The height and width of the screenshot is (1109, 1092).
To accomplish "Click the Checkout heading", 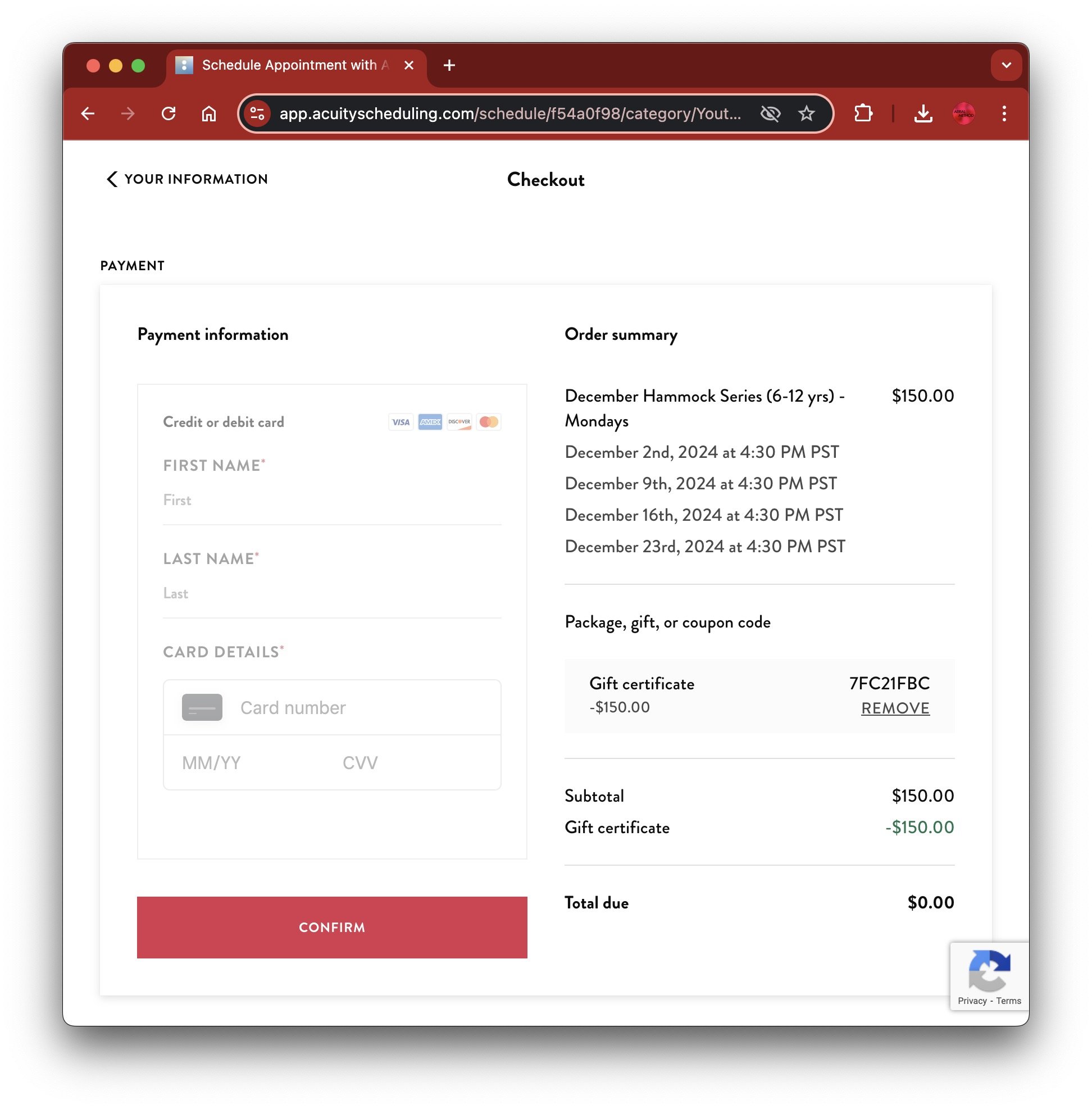I will click(545, 180).
